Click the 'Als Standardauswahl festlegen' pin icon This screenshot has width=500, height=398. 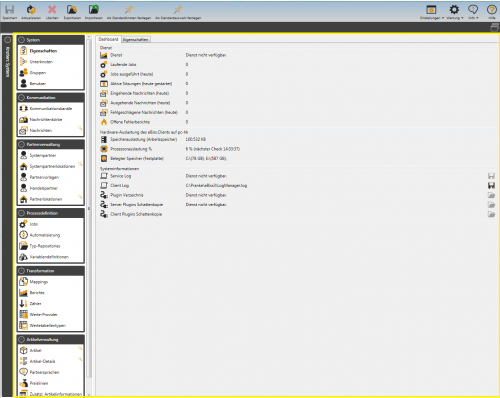pos(178,10)
